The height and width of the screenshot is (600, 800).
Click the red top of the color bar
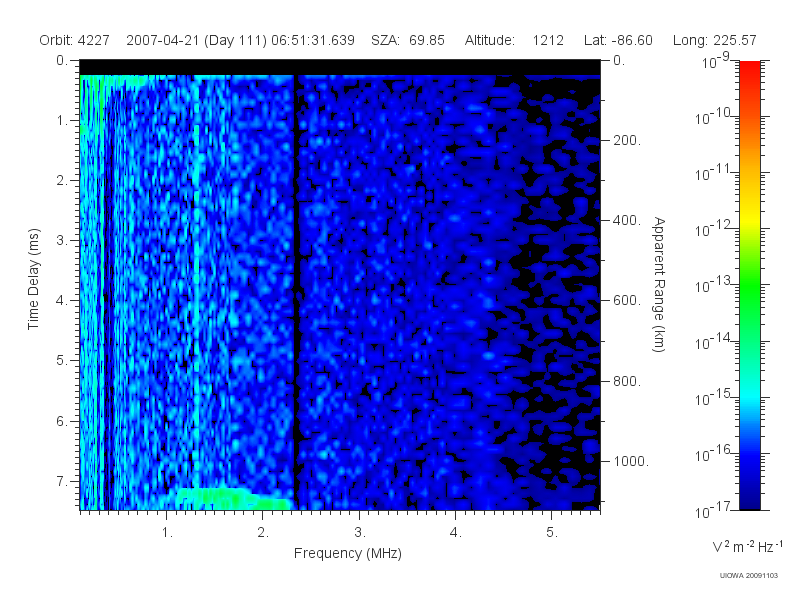(x=750, y=69)
